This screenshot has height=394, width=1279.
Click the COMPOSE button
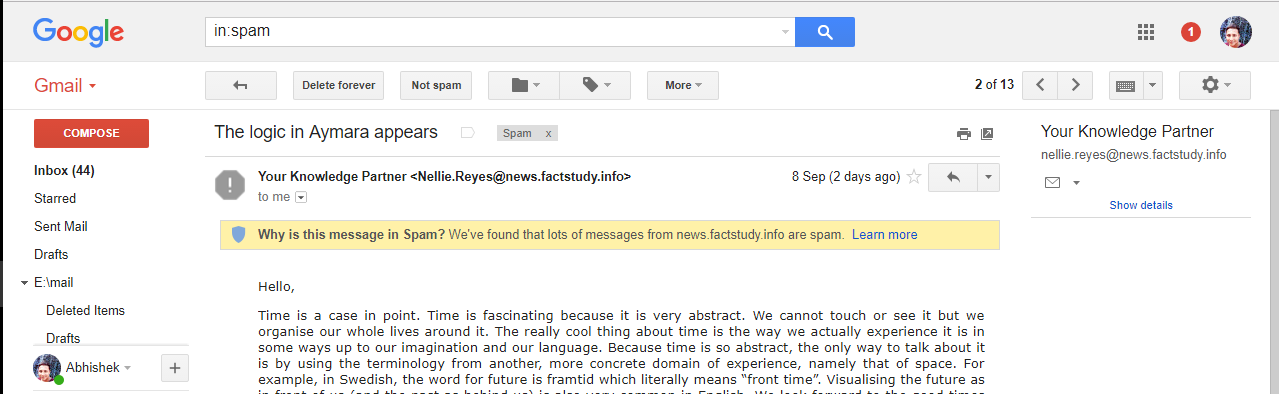(x=91, y=133)
